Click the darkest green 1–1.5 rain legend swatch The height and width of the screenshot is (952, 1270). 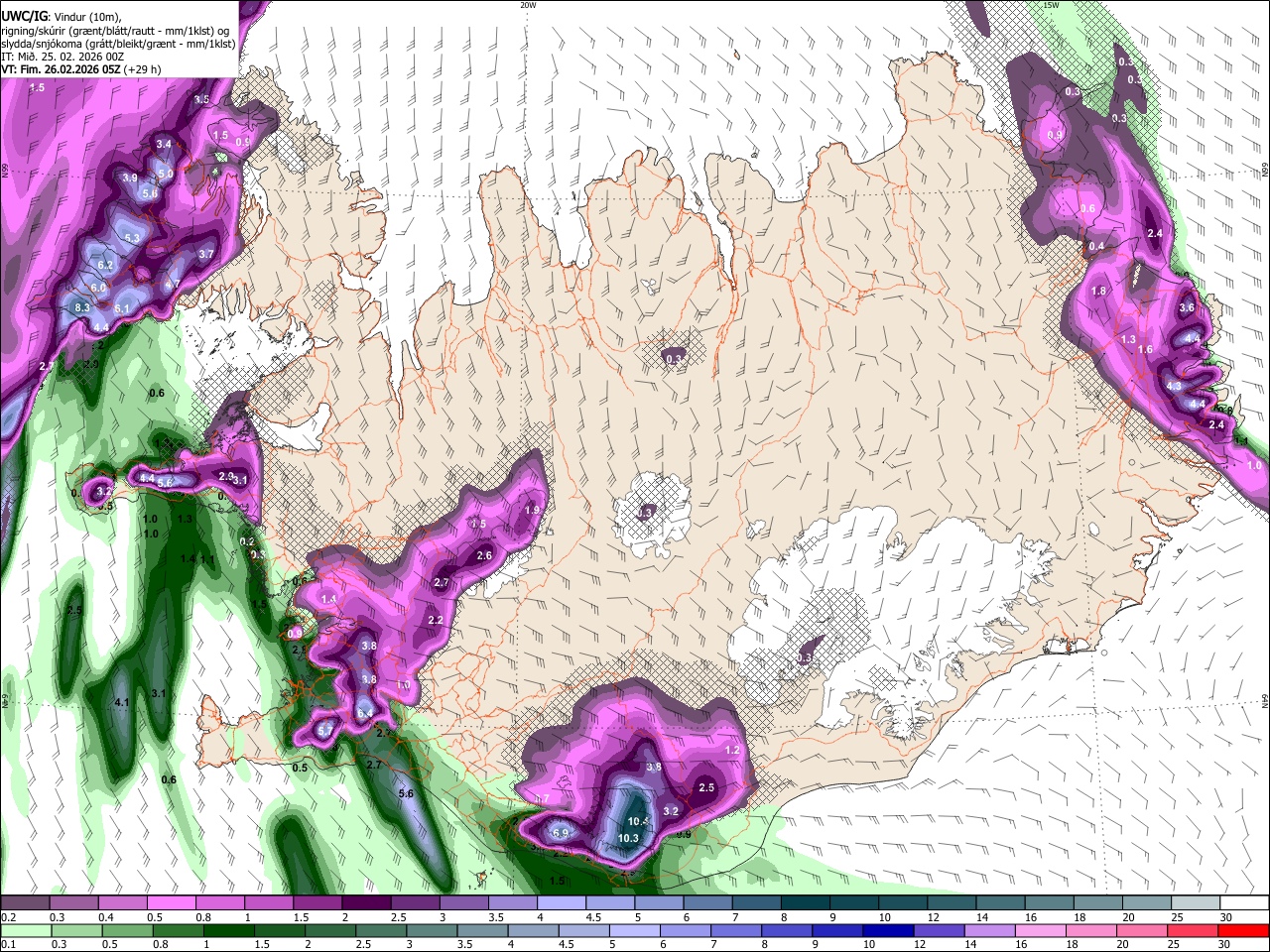[230, 931]
